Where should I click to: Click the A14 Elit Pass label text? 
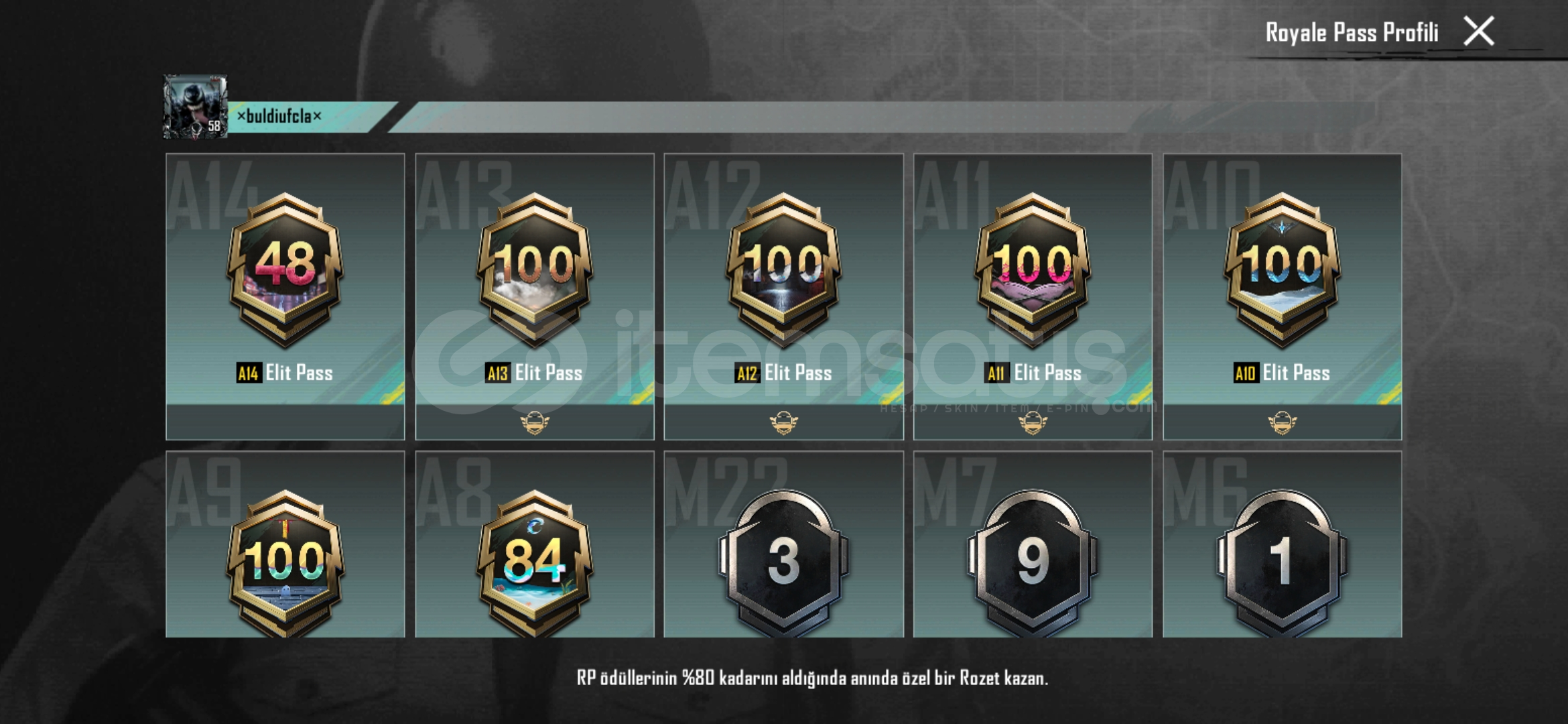(285, 373)
